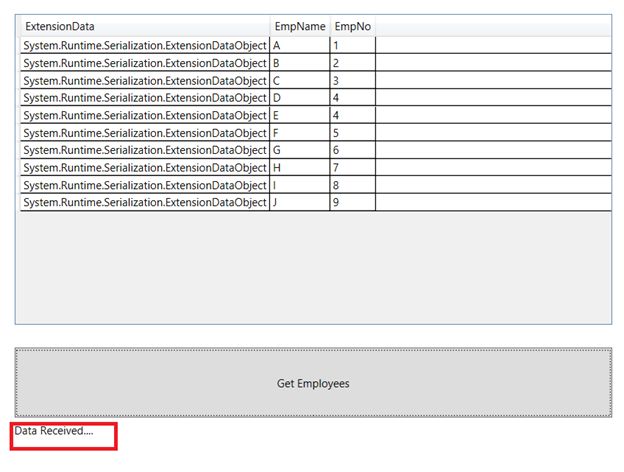Select the ExtensionDataObject cell in row H
The height and width of the screenshot is (472, 624).
coord(145,168)
